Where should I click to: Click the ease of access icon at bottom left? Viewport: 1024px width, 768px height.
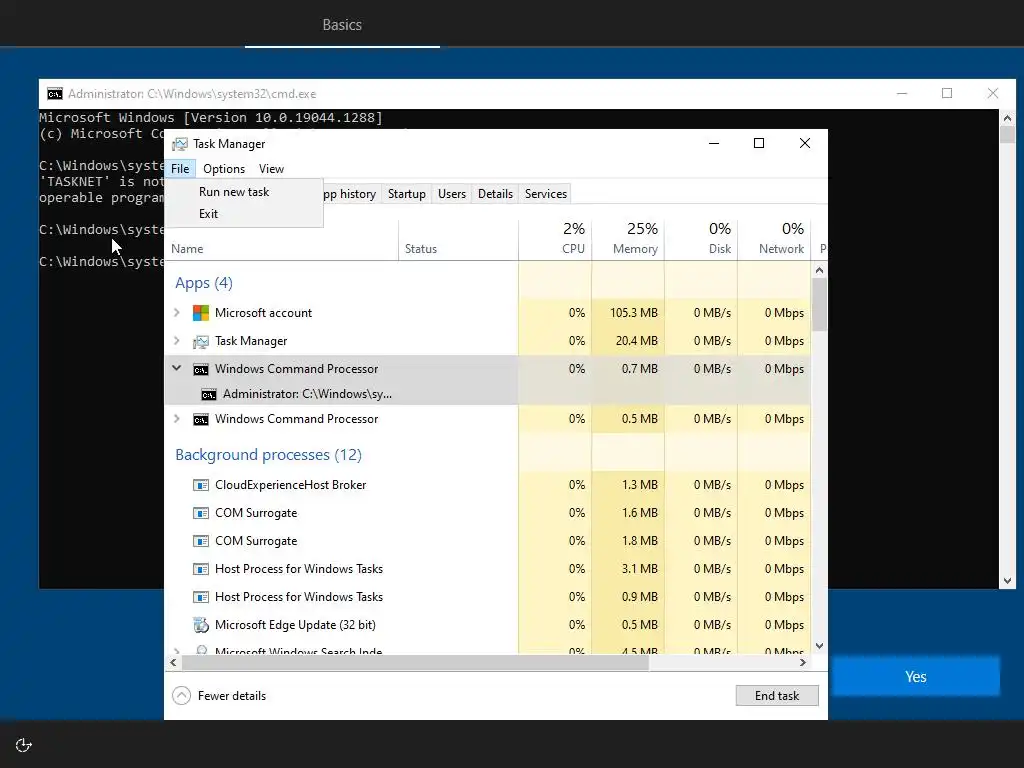[24, 745]
